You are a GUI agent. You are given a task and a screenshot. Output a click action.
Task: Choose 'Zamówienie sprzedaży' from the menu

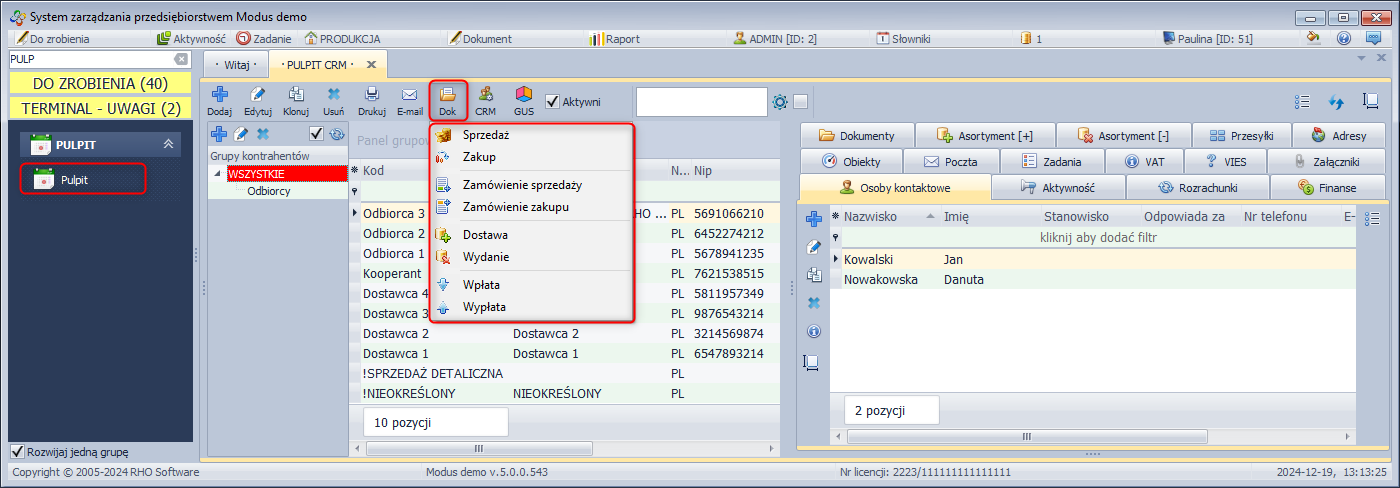522,185
